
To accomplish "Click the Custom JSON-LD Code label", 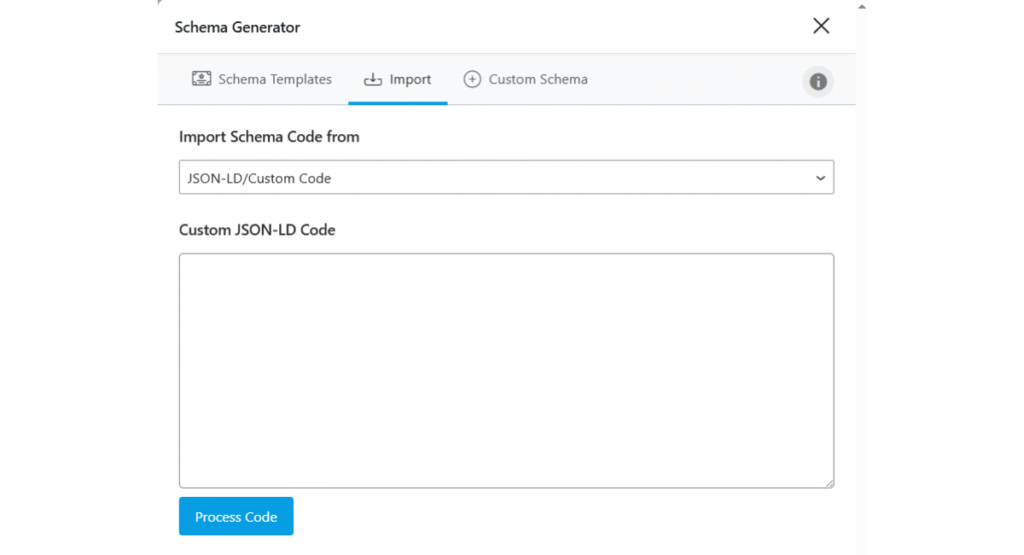I will point(257,230).
